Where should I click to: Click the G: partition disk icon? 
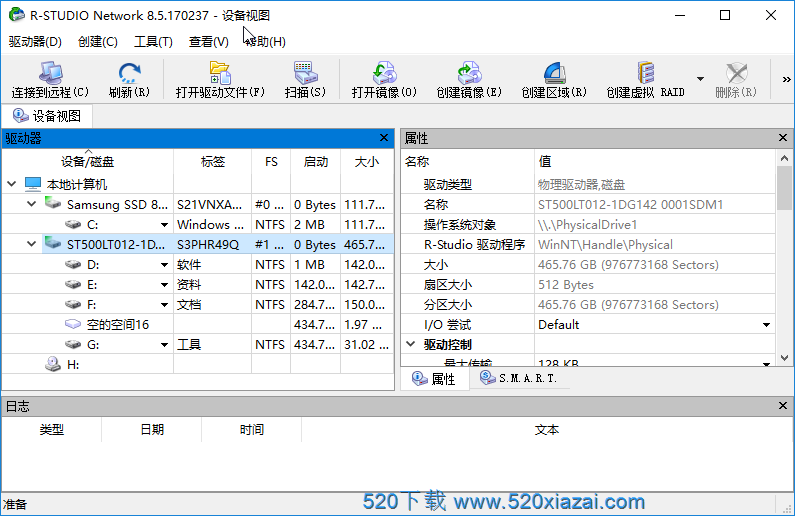coord(73,344)
